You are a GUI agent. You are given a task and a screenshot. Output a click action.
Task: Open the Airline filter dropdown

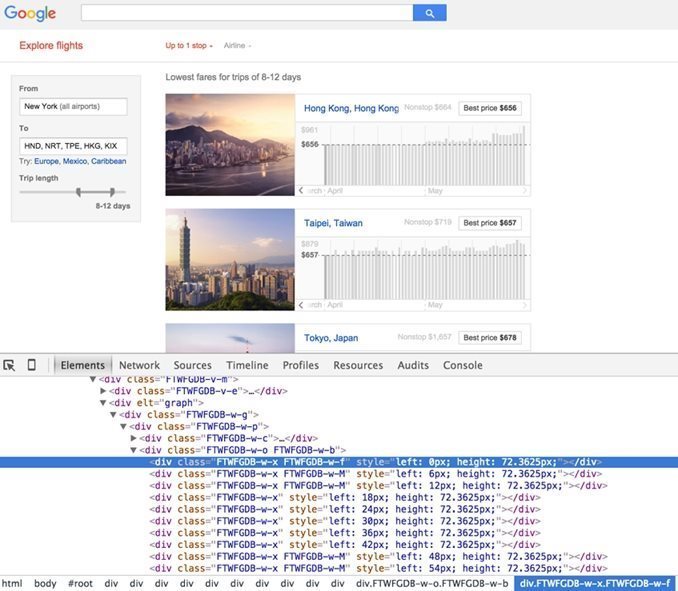237,46
